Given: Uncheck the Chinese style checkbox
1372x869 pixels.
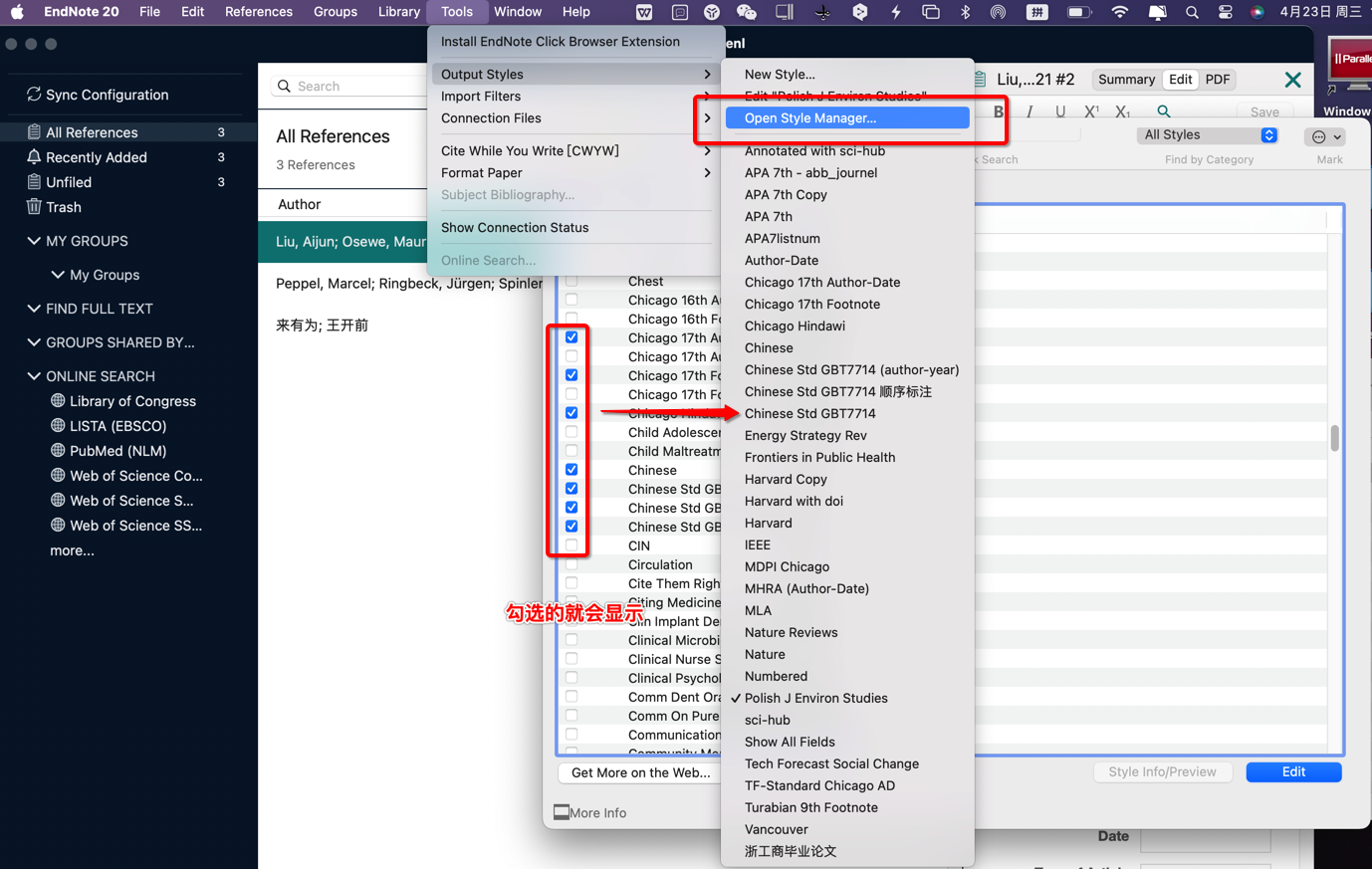Looking at the screenshot, I should [x=572, y=470].
